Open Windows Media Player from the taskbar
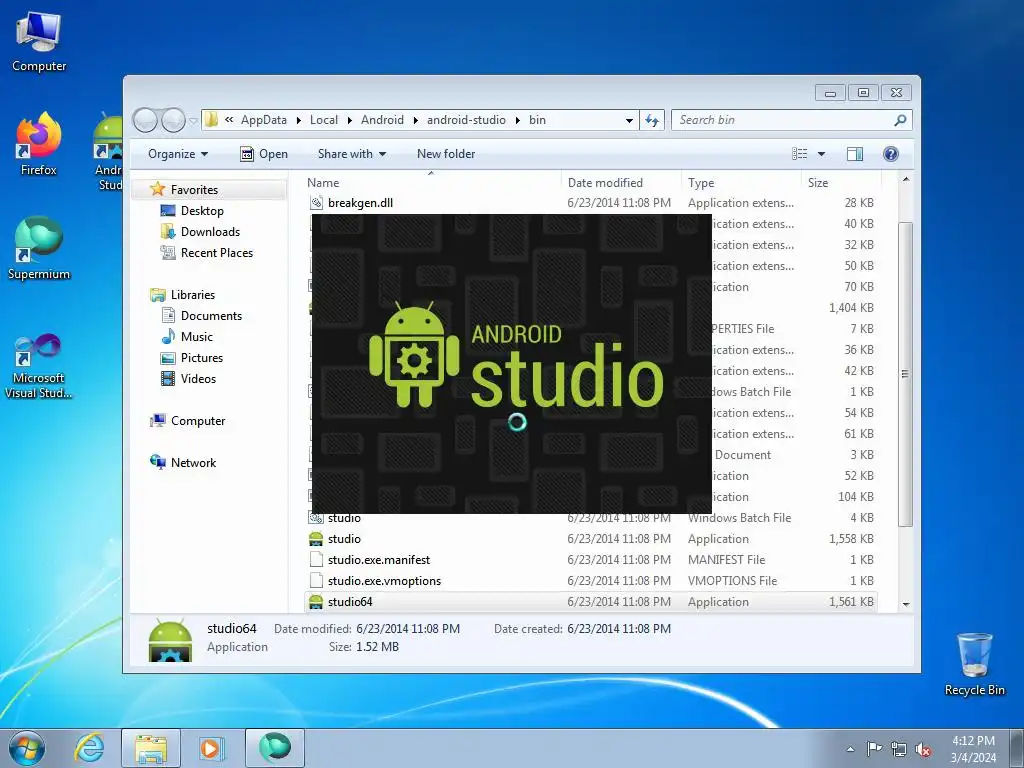 click(x=212, y=748)
